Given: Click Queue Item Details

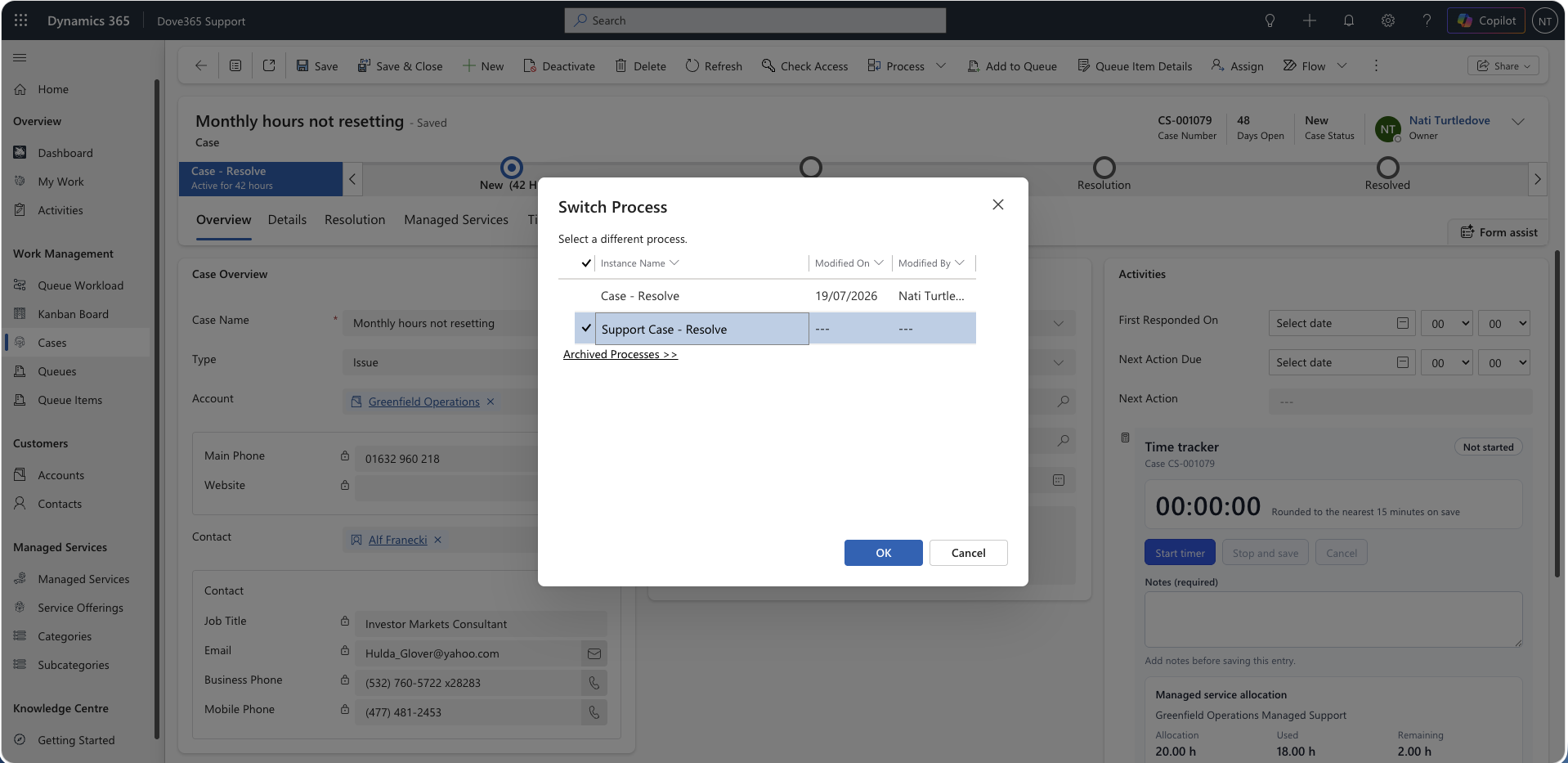Looking at the screenshot, I should tap(1135, 66).
